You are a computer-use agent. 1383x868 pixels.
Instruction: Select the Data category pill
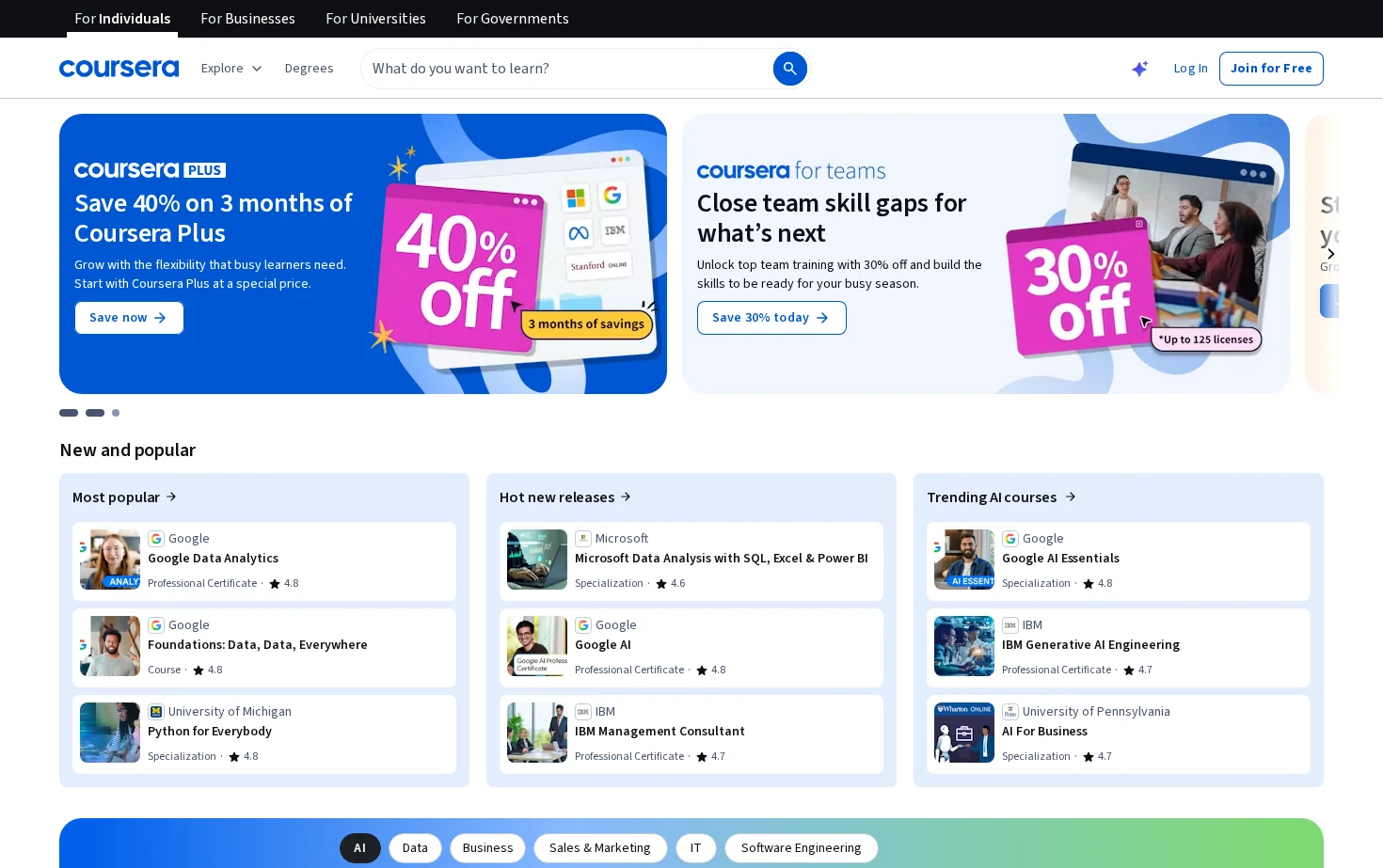415,848
